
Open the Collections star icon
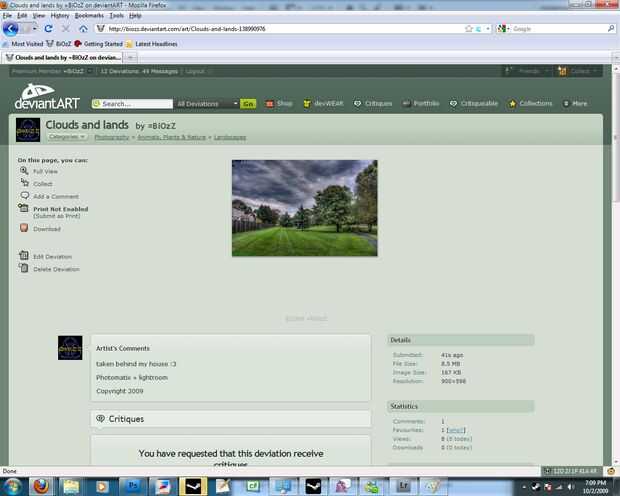tap(512, 104)
